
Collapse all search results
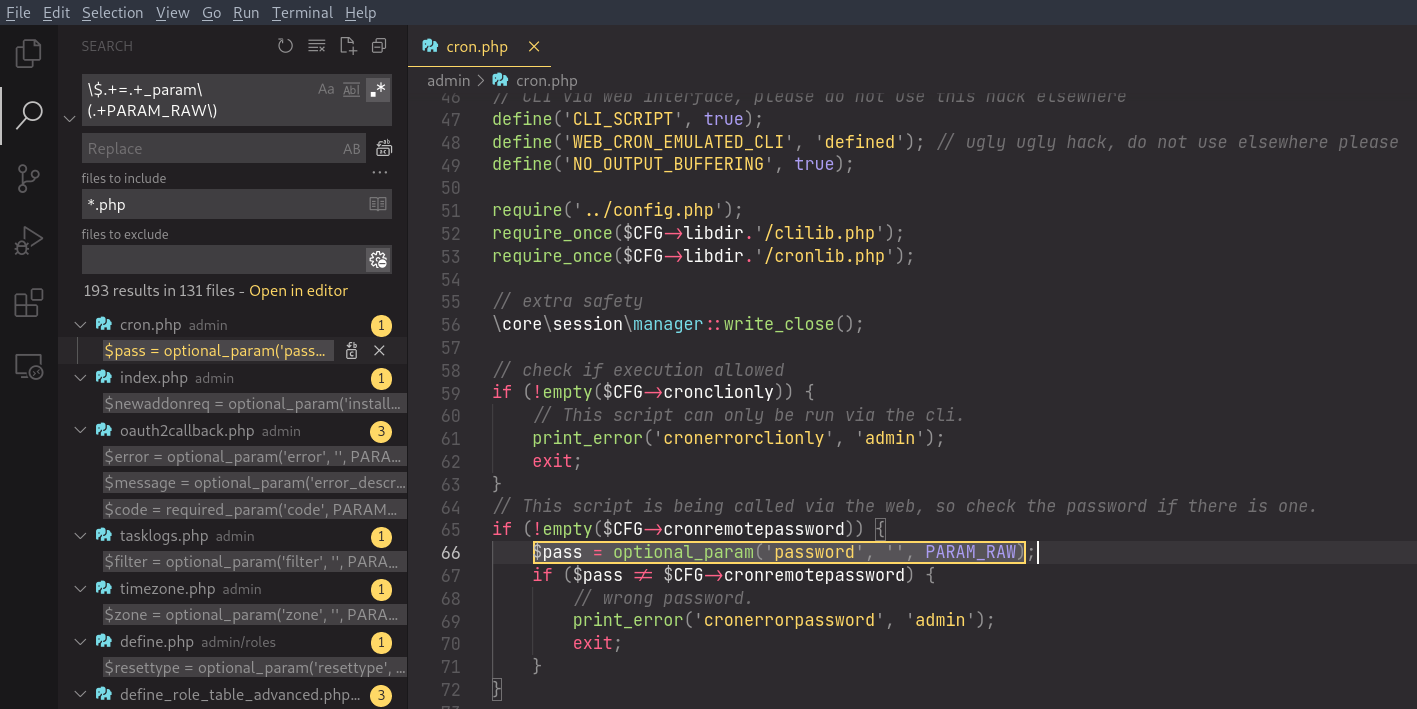coord(379,46)
